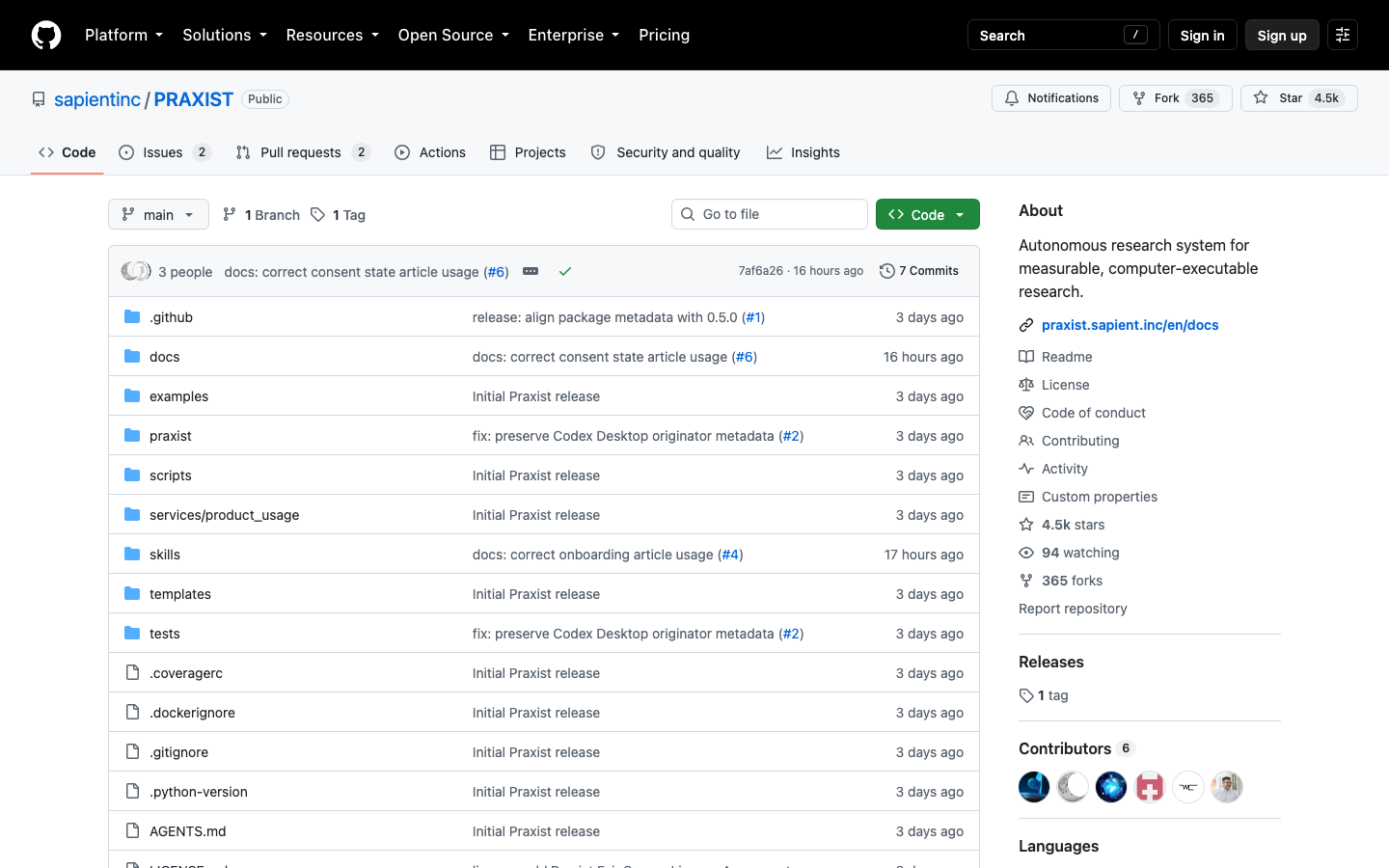Click the Notifications button
Viewport: 1389px width, 868px height.
1051,98
